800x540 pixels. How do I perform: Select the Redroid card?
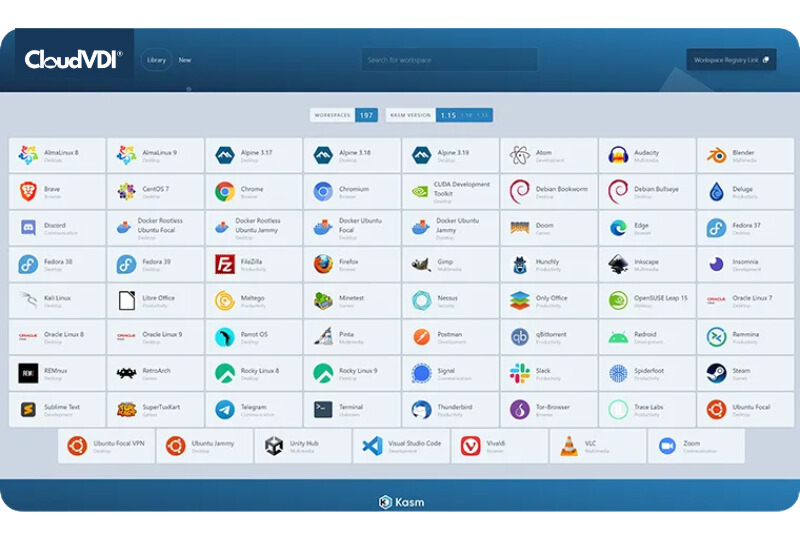[647, 337]
